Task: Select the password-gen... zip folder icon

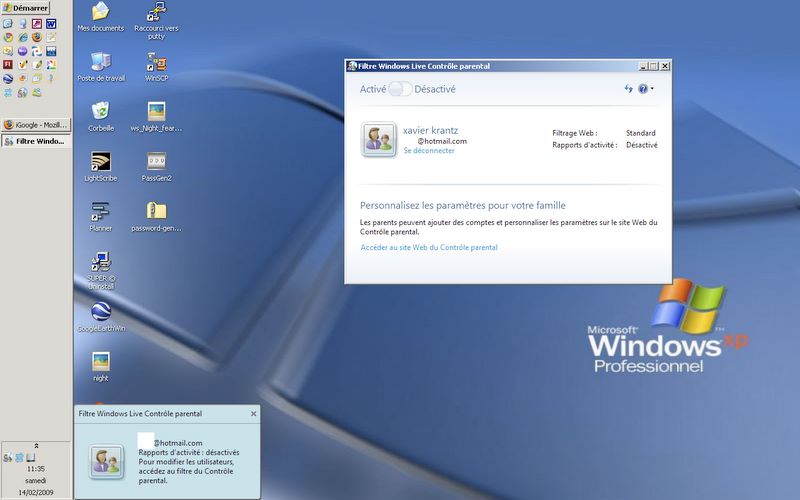Action: click(156, 217)
